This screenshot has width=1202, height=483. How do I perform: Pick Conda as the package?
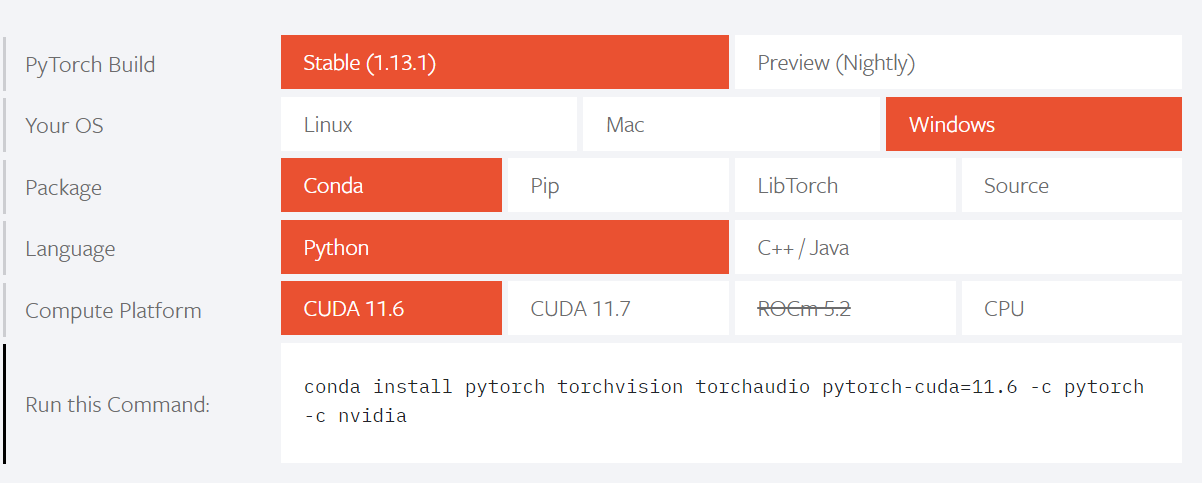tap(391, 186)
